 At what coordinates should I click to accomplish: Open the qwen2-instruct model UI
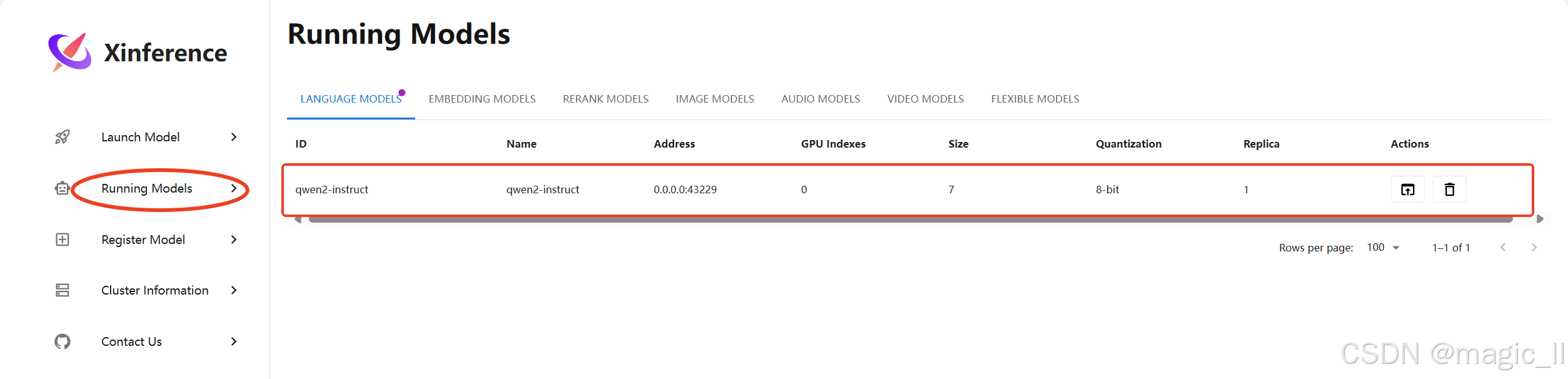1407,189
